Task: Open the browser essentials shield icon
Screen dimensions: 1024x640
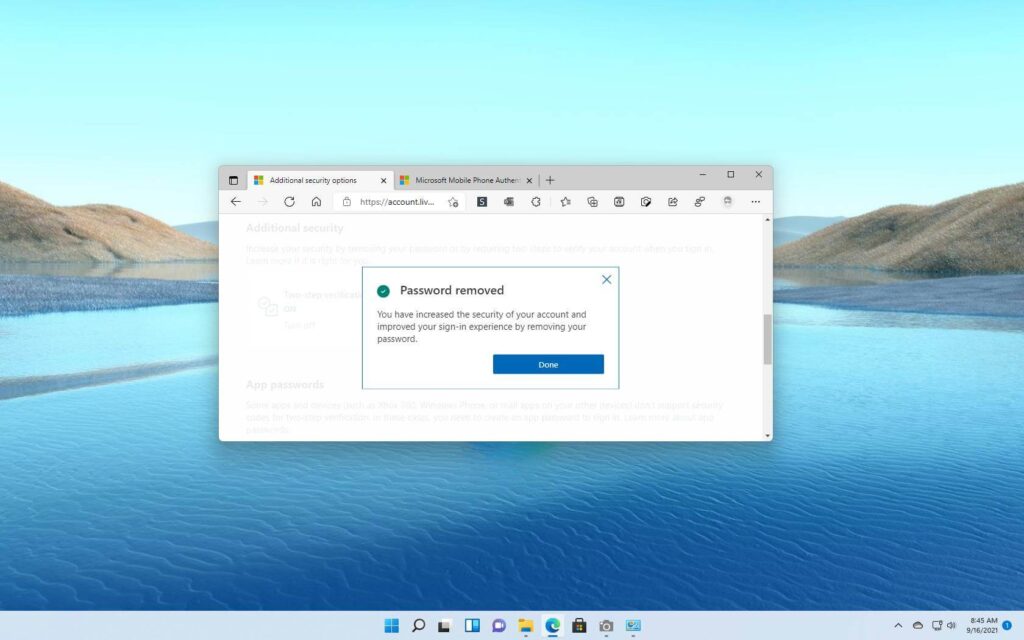Action: [646, 202]
